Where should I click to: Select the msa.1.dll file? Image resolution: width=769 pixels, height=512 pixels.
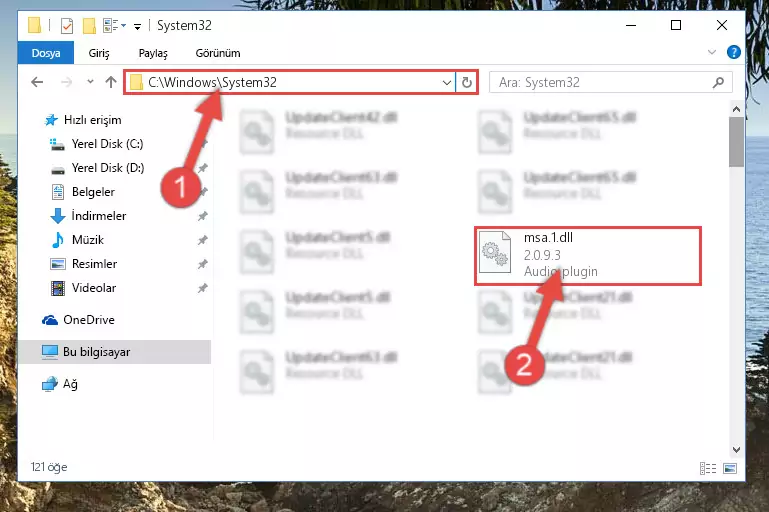588,256
